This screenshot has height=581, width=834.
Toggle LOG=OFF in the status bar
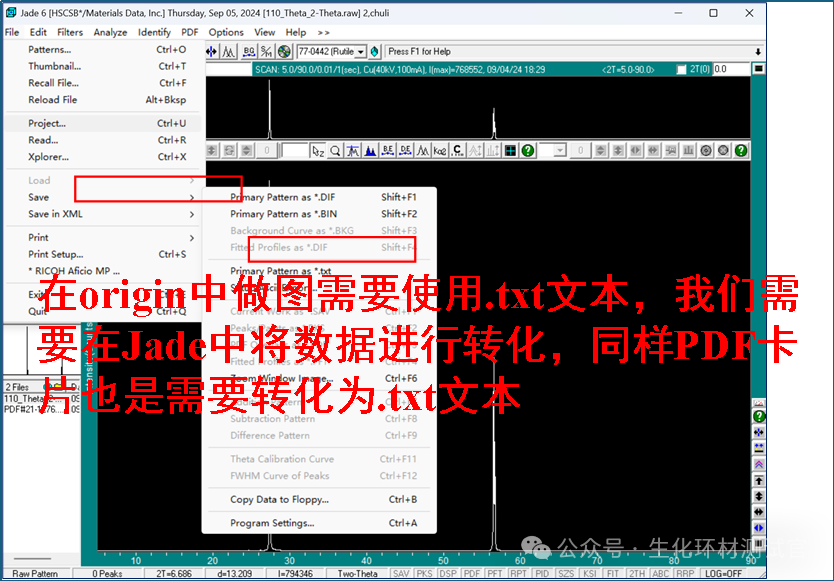coord(724,574)
